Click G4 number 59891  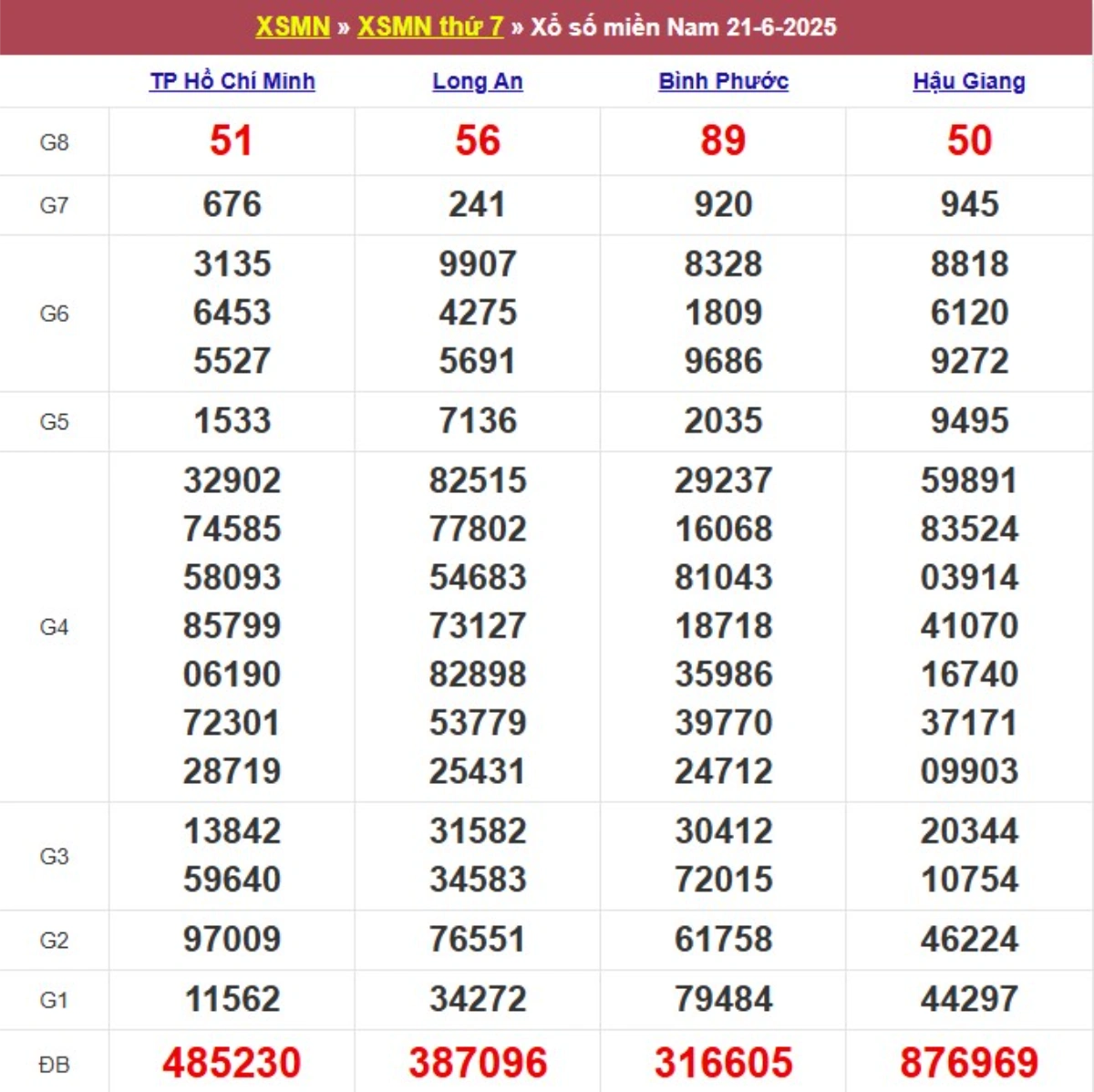coord(969,480)
